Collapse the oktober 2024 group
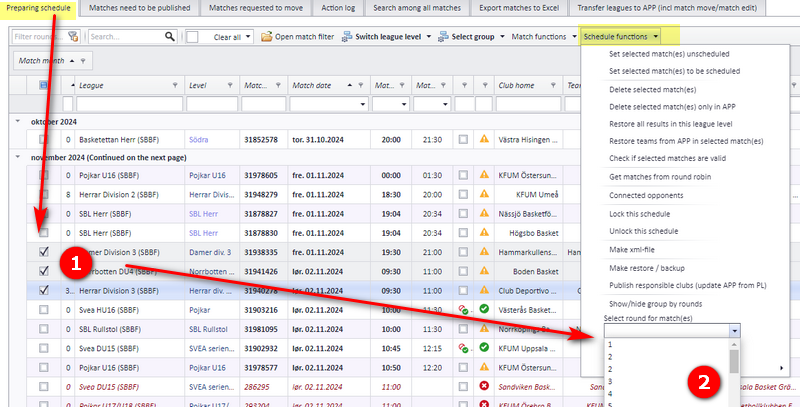800x407 pixels. click(x=18, y=122)
